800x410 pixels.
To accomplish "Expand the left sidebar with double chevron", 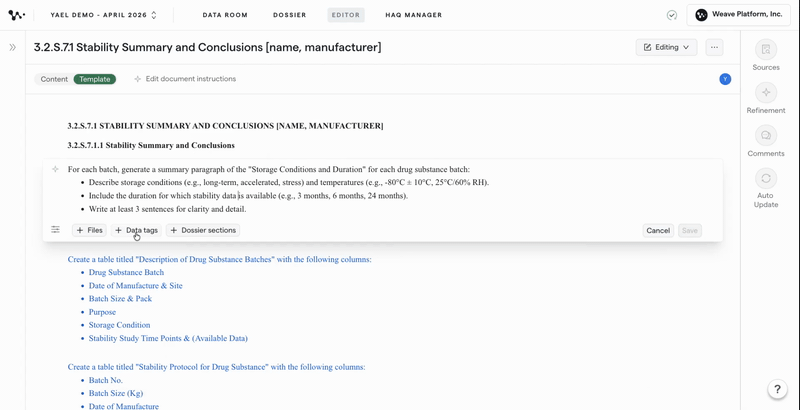I will [x=13, y=47].
